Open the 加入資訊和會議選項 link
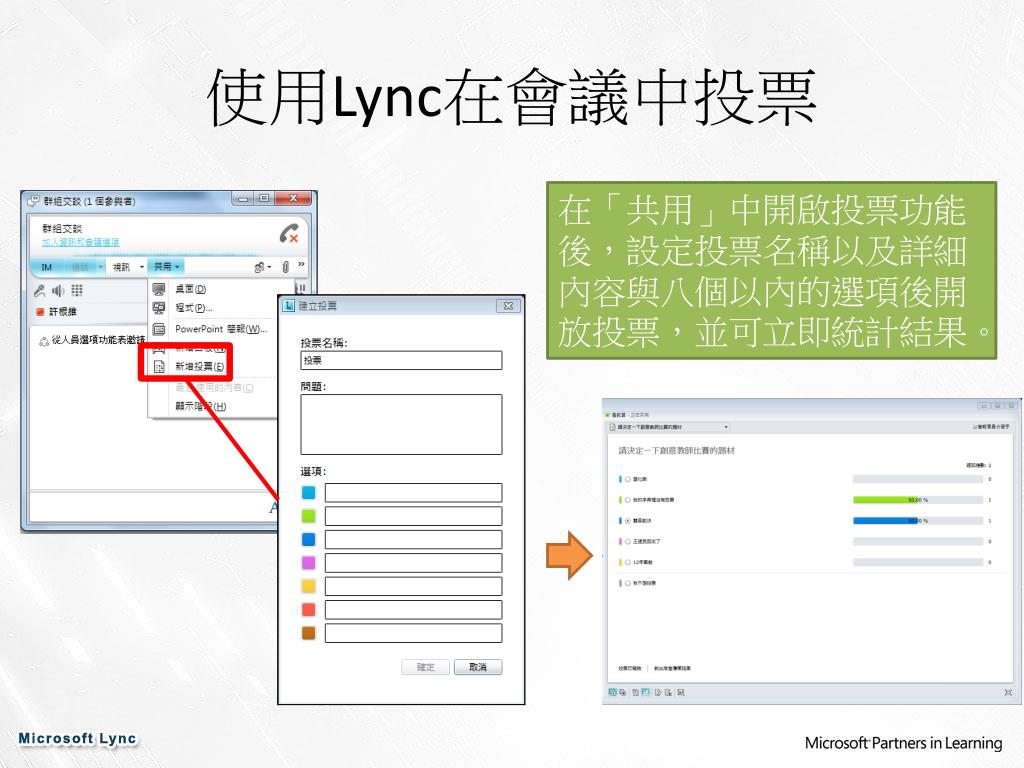The width and height of the screenshot is (1024, 768). 81,242
